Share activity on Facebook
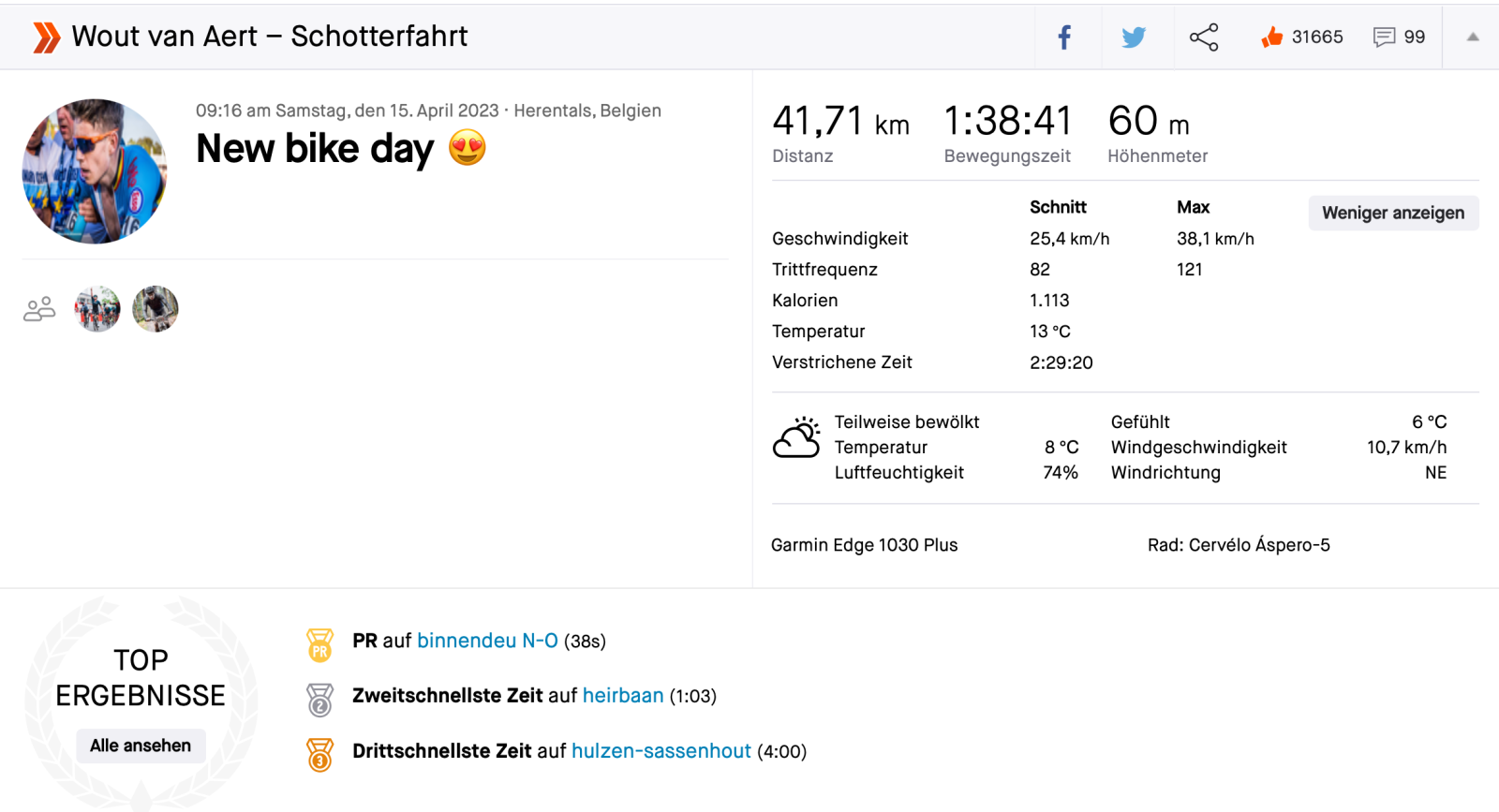Image resolution: width=1499 pixels, height=812 pixels. 1064,37
